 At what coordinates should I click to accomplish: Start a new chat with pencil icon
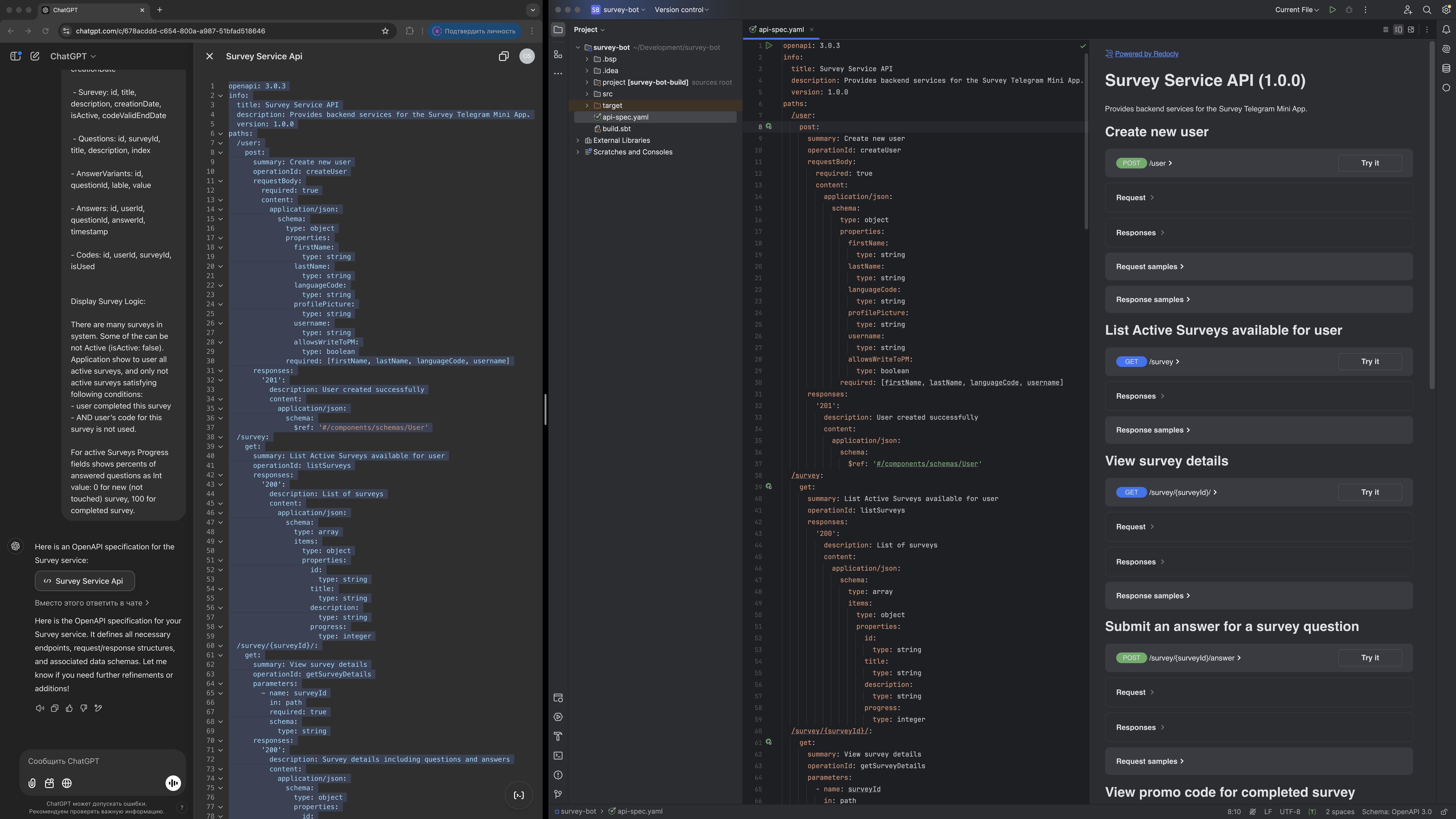pyautogui.click(x=35, y=56)
